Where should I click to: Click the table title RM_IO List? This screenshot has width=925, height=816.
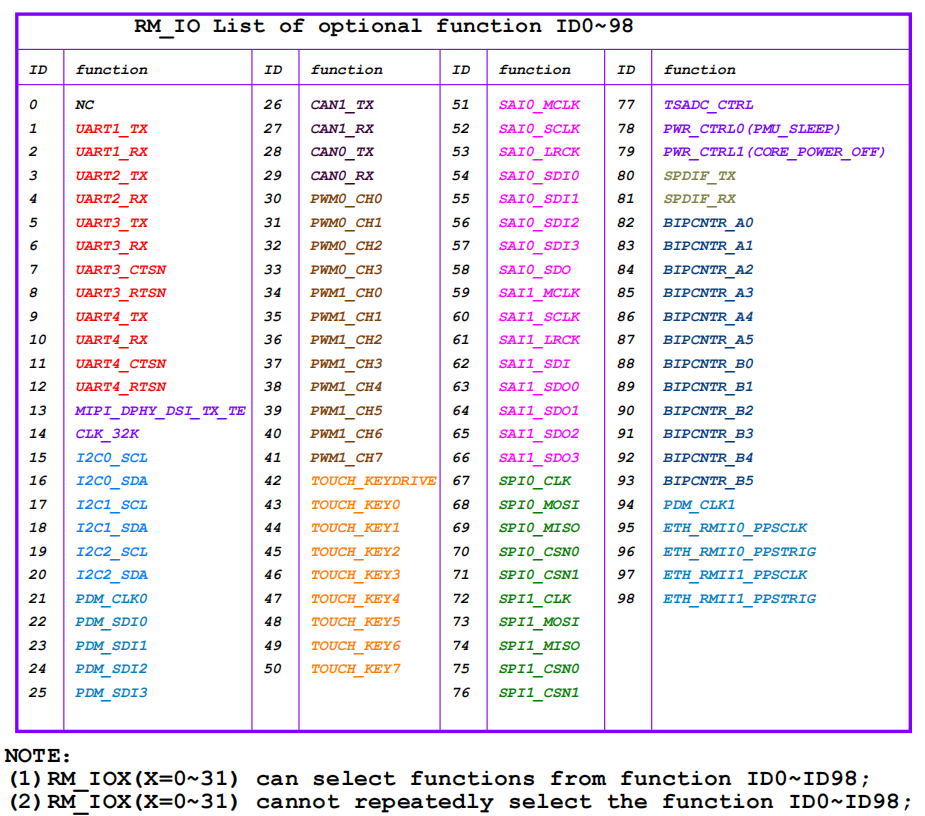(383, 27)
